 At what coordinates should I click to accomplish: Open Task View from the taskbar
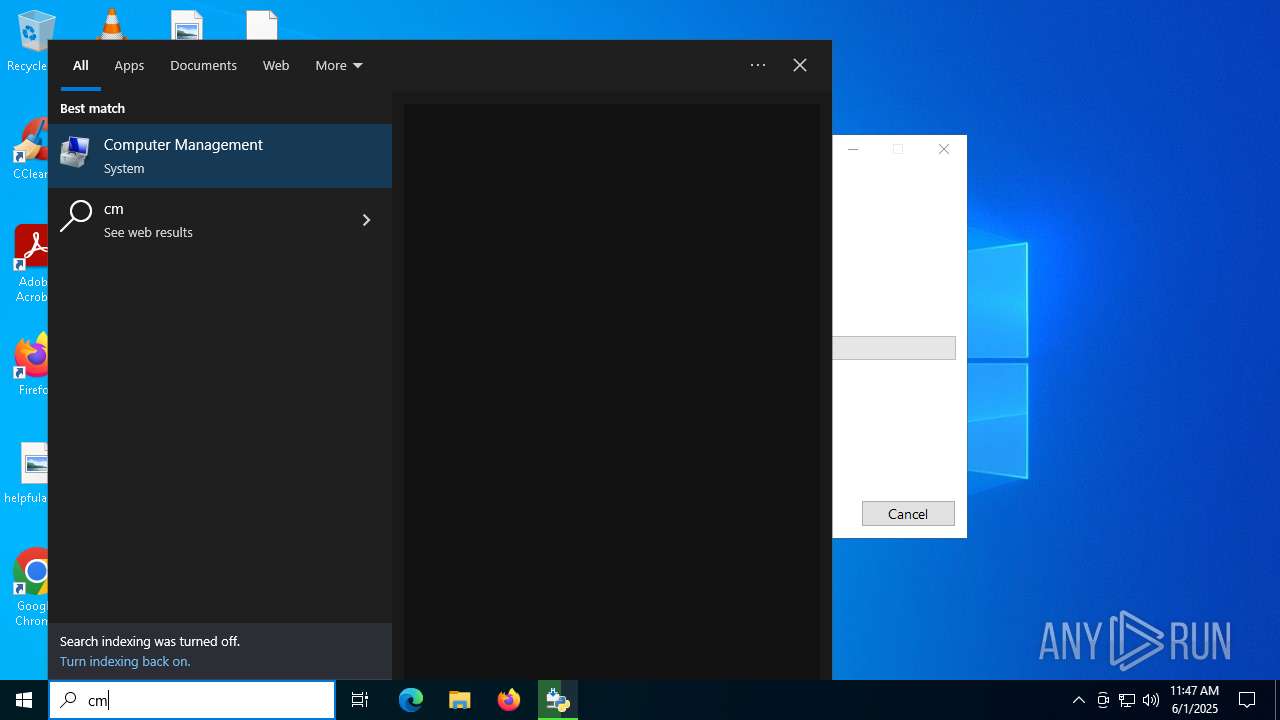tap(360, 700)
